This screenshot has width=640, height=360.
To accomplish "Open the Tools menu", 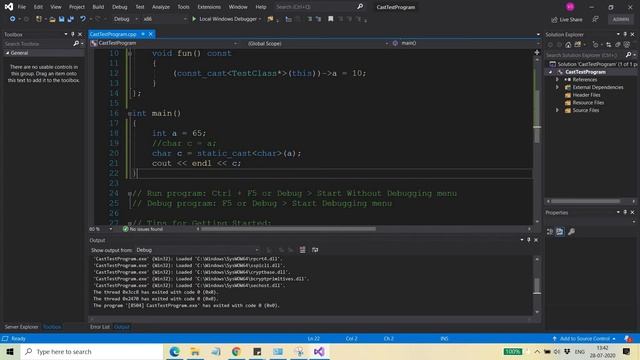I will [183, 7].
